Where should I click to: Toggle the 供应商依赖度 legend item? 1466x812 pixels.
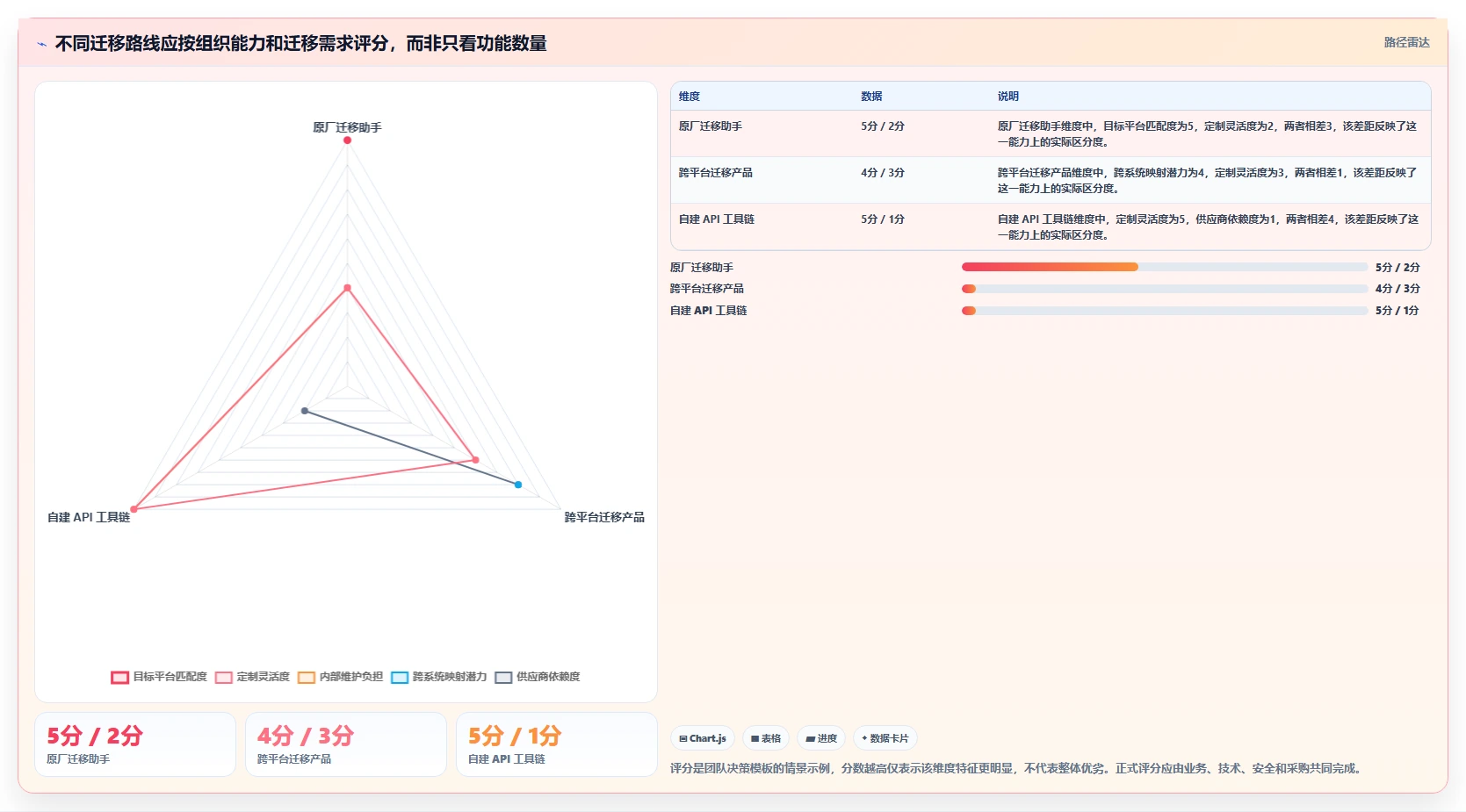click(537, 677)
